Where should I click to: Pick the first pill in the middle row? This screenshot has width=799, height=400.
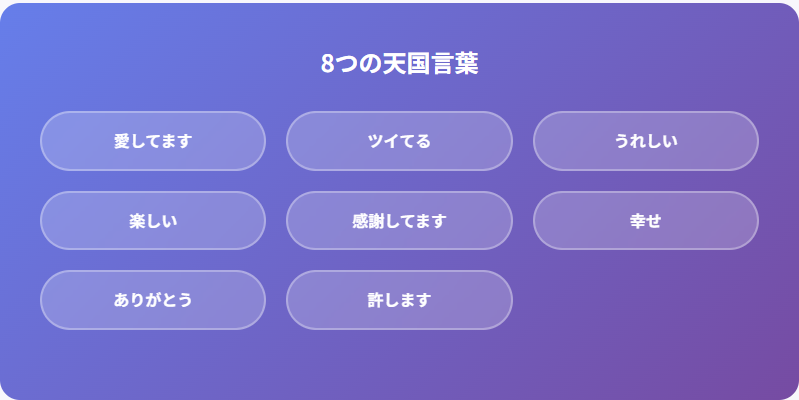[x=153, y=221]
